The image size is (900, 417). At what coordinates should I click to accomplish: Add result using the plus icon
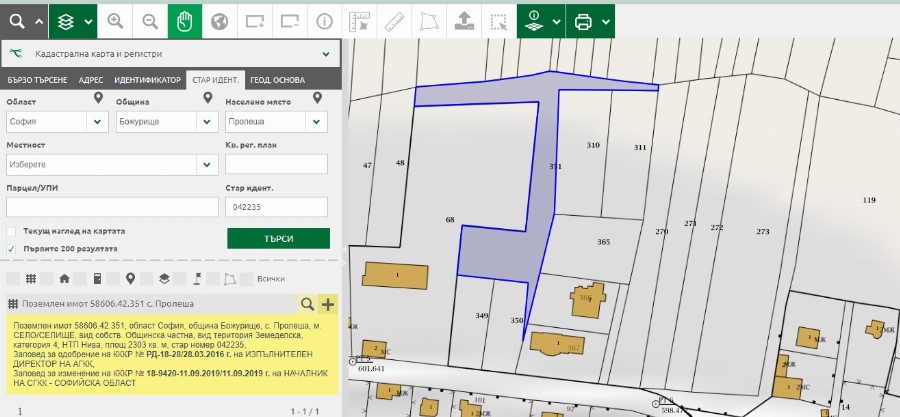pos(327,303)
